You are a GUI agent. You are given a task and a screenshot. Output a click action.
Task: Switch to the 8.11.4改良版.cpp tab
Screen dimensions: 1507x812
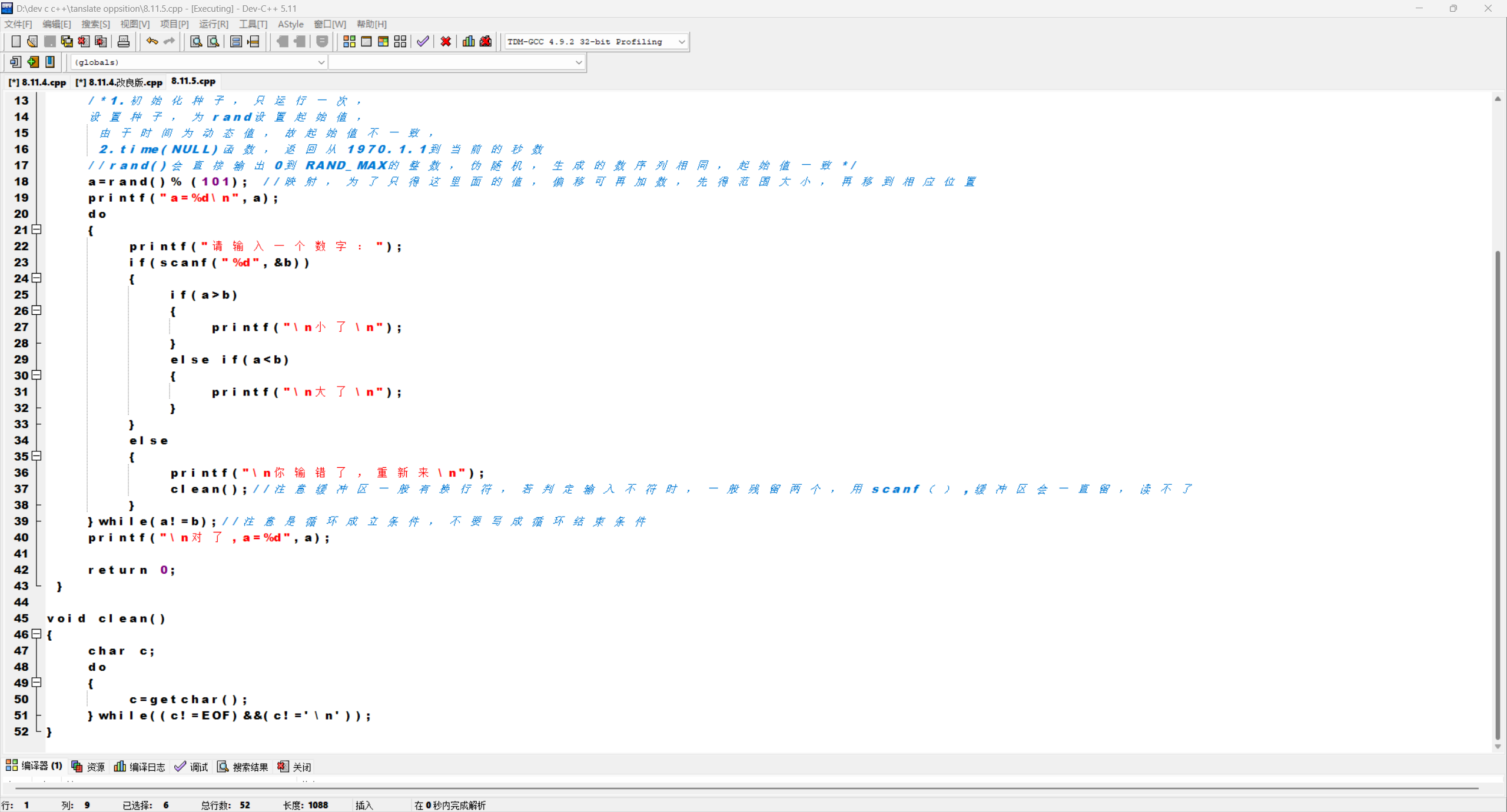click(x=119, y=82)
